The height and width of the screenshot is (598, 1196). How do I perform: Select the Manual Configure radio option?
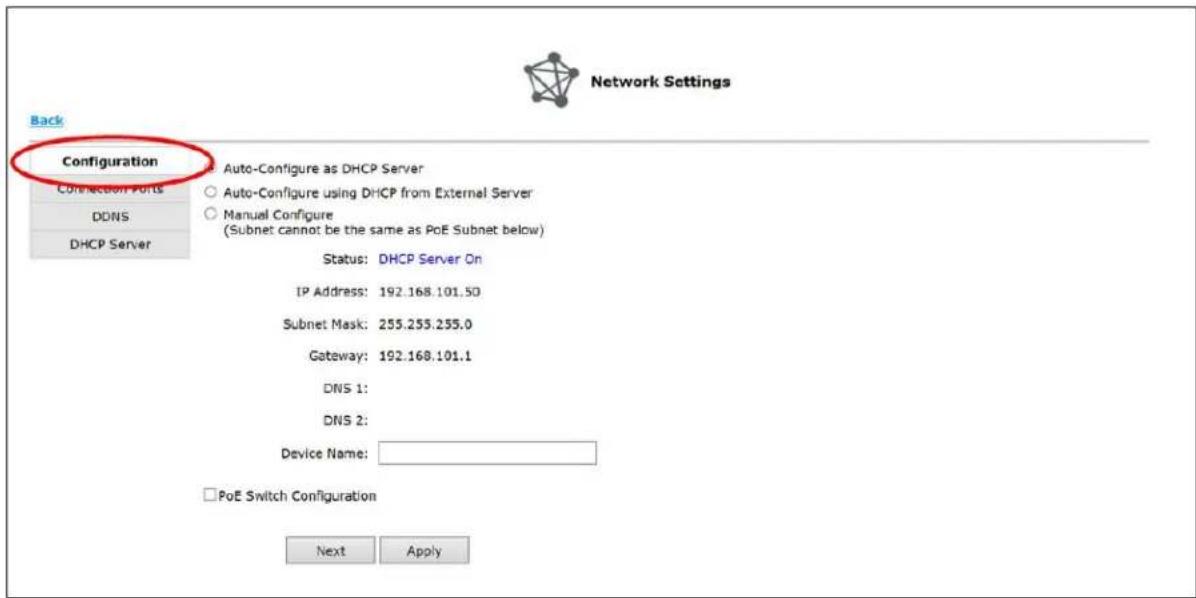(211, 216)
